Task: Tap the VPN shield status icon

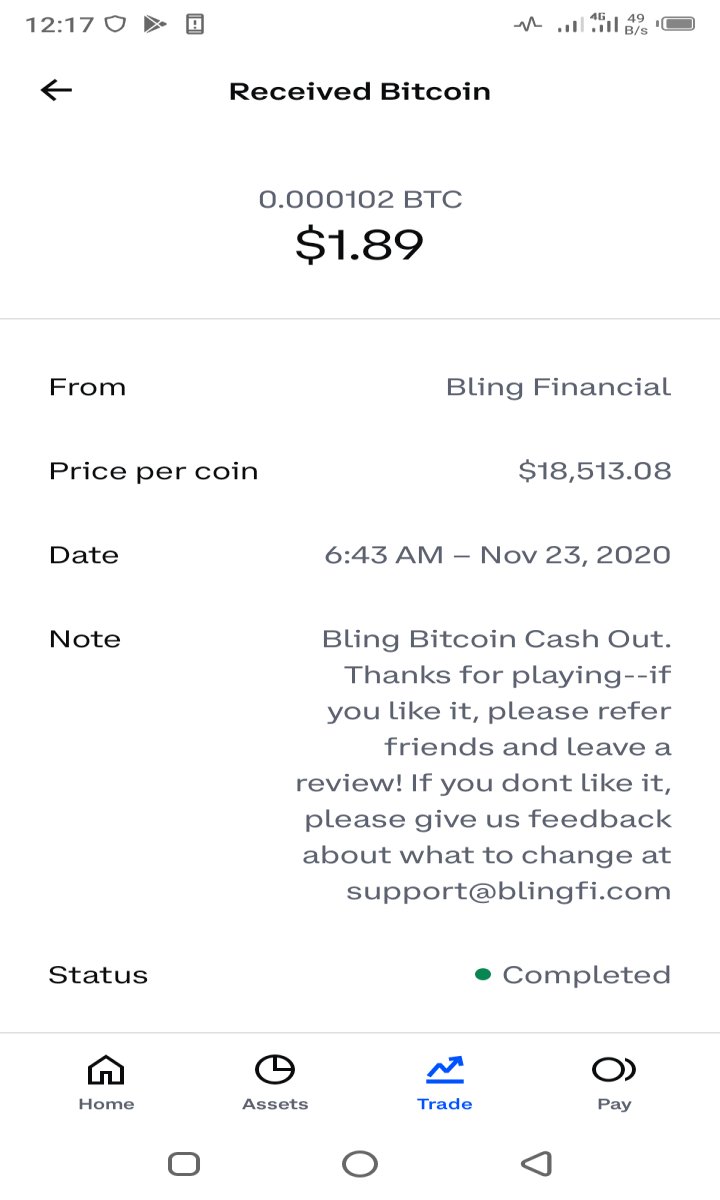Action: click(x=116, y=24)
